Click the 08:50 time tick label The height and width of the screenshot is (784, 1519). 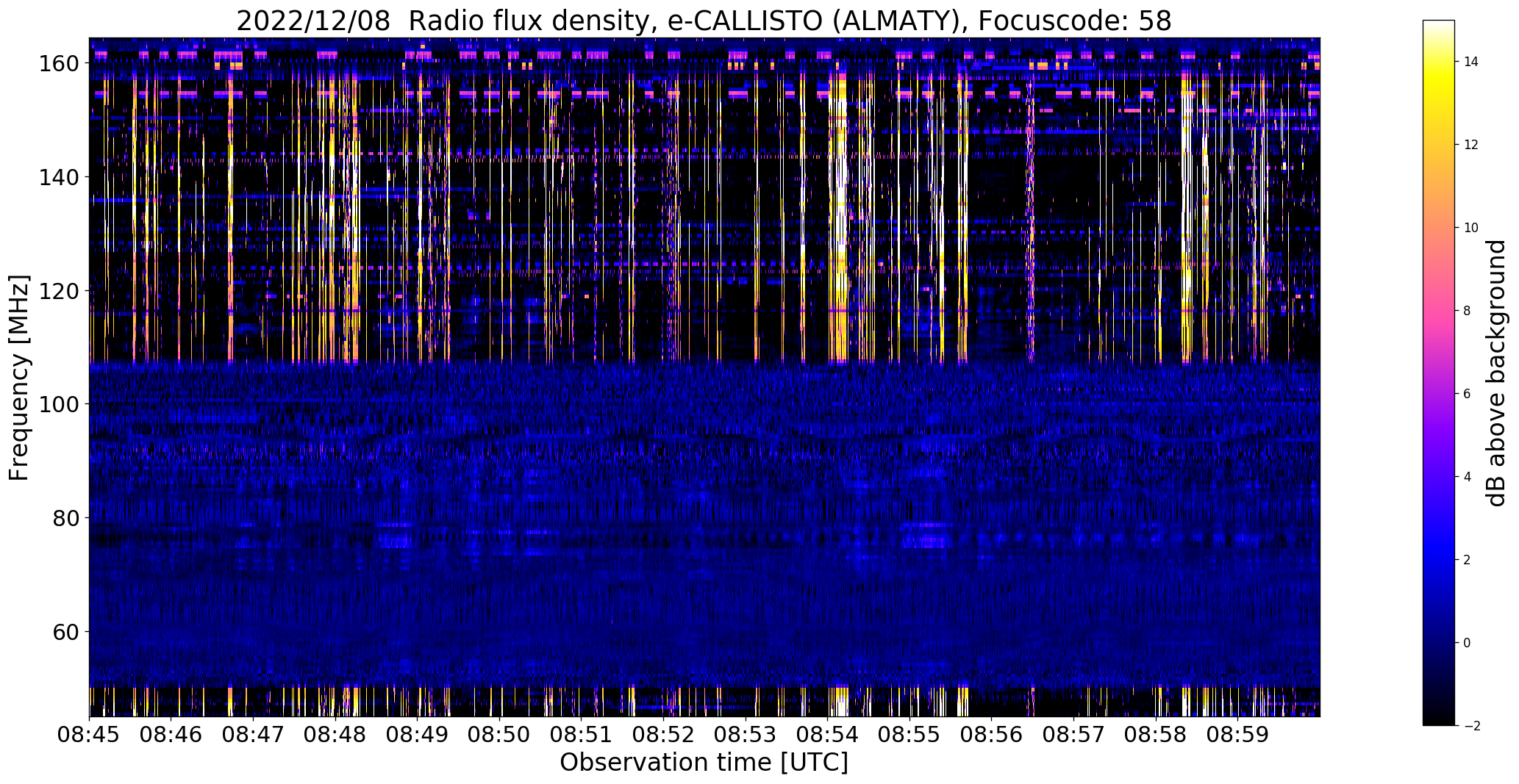tap(500, 733)
